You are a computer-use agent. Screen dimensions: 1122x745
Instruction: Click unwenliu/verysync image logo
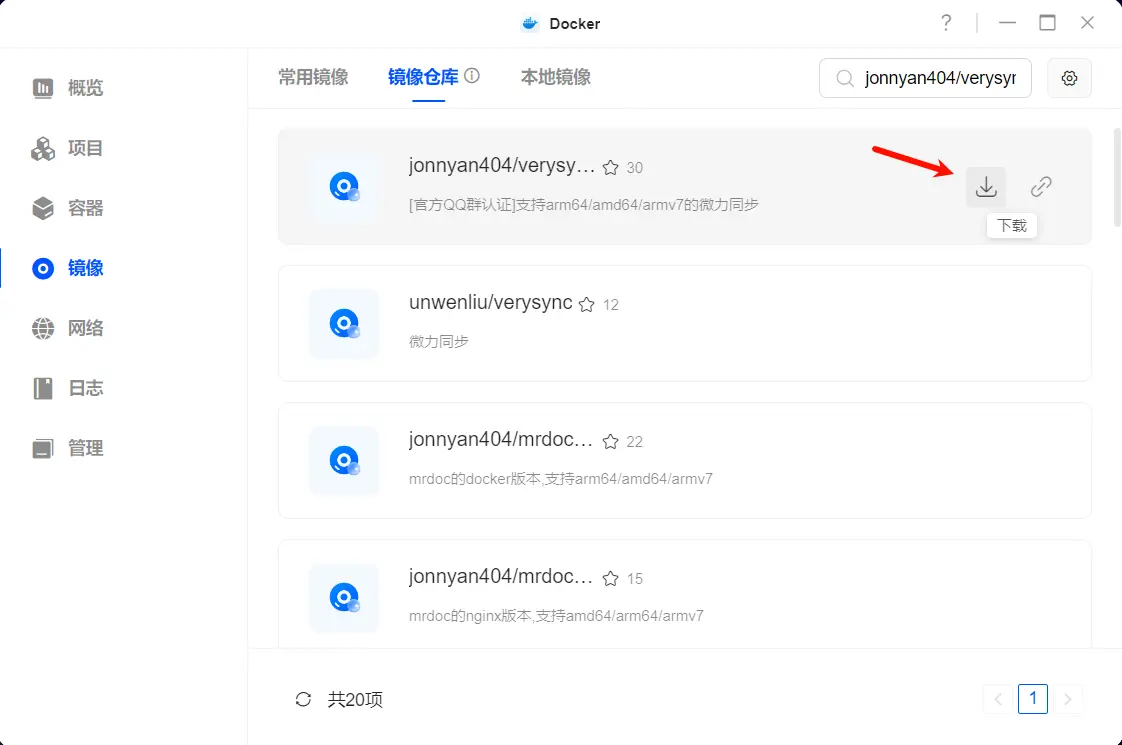click(344, 323)
